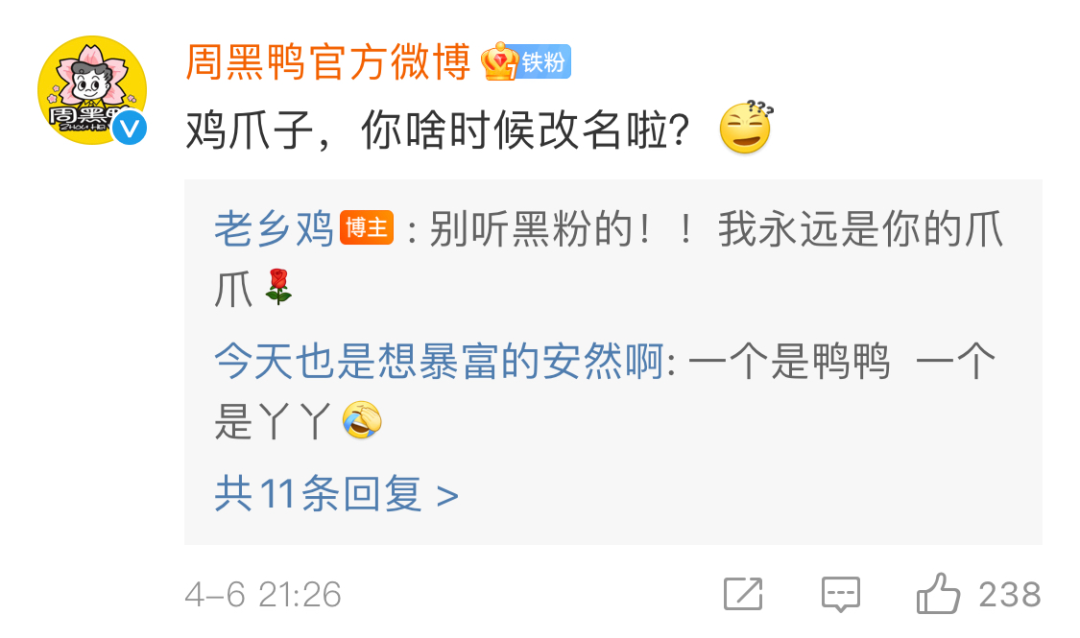Tap the crown 铁粉 fan badge
Image resolution: width=1080 pixels, height=638 pixels.
526,62
